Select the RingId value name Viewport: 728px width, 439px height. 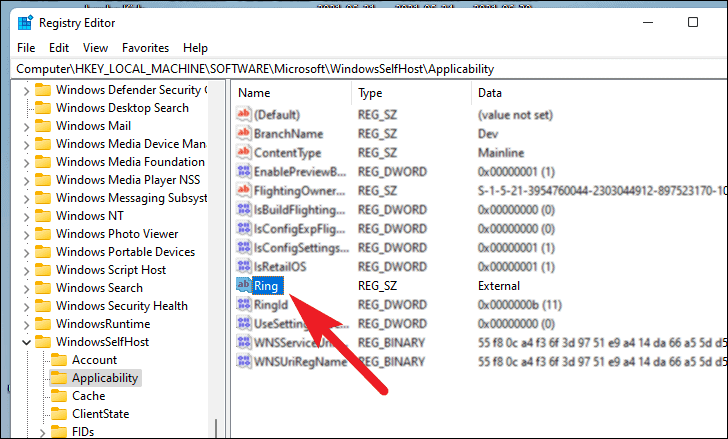click(271, 305)
